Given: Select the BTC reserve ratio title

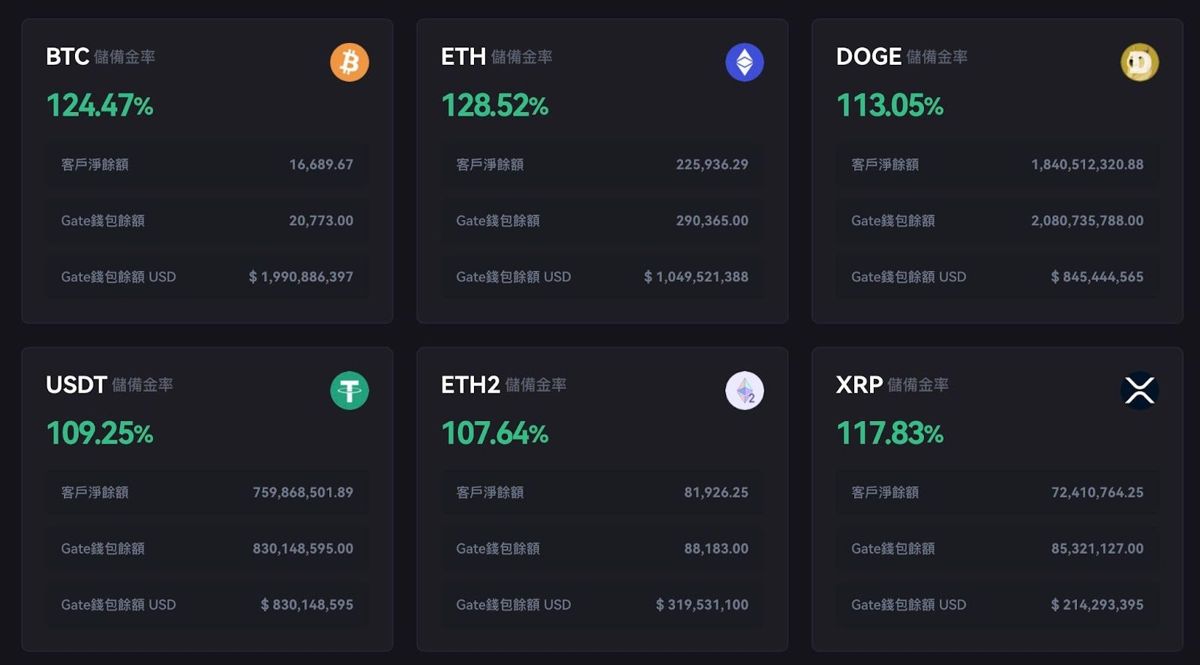Looking at the screenshot, I should [x=100, y=57].
